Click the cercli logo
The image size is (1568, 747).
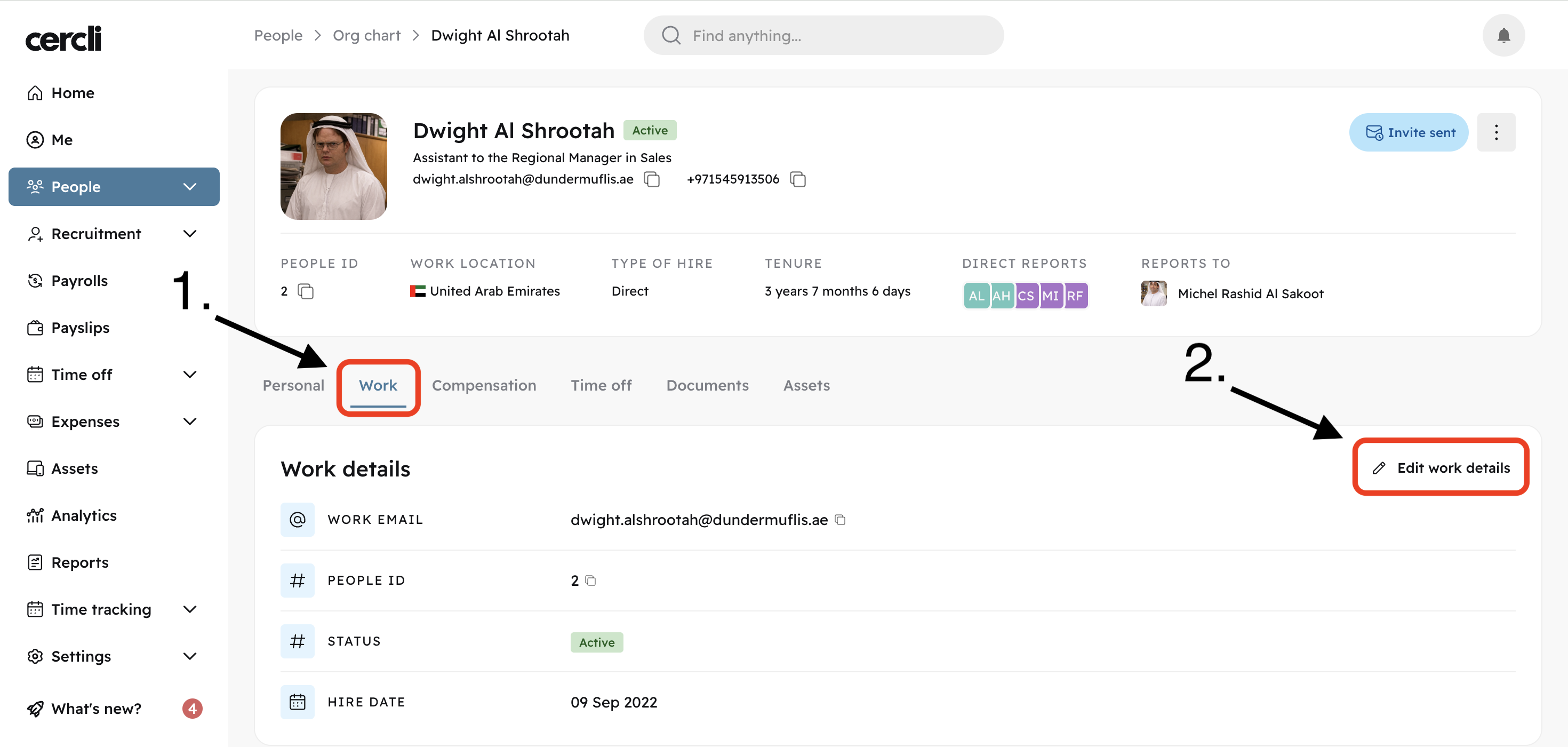[63, 38]
